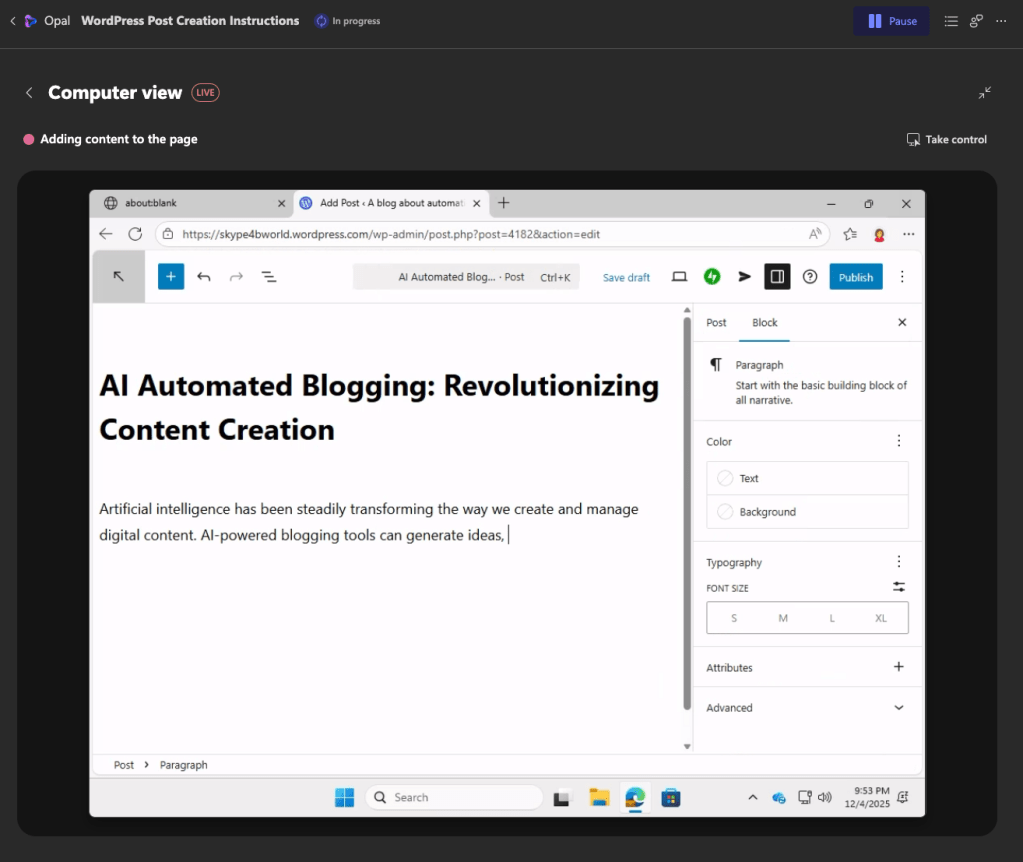Toggle the settings sidebar panel button

point(777,277)
